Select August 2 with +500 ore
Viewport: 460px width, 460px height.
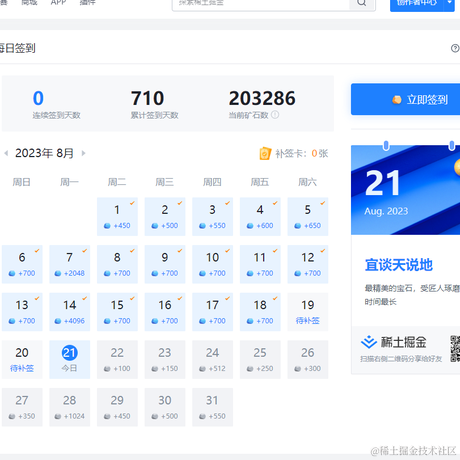click(165, 217)
